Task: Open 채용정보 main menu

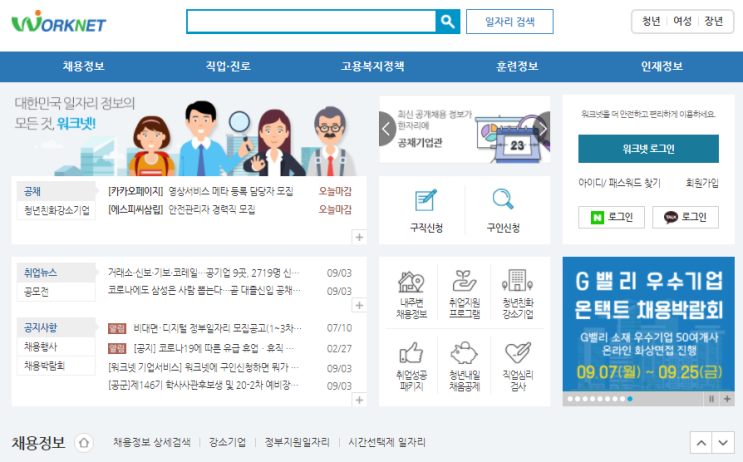Action: 83,66
